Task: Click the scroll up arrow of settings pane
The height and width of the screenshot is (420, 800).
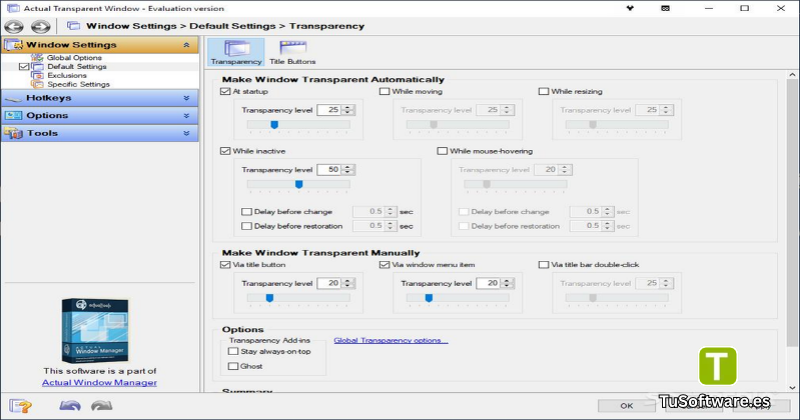Action: (x=792, y=75)
